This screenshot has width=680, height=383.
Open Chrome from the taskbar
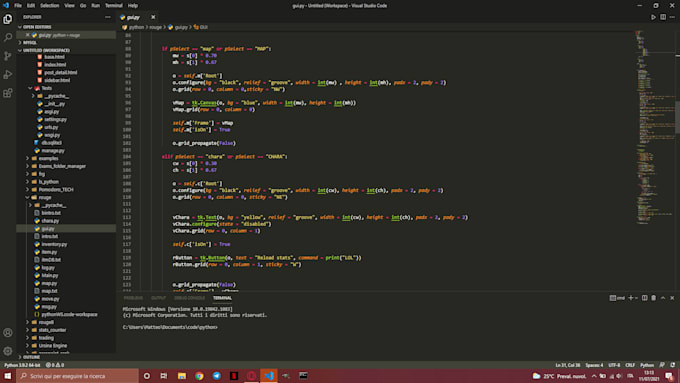point(199,376)
